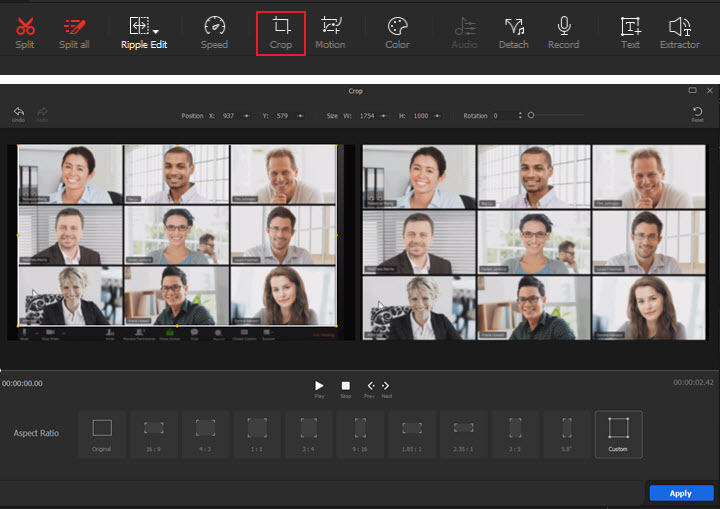Click the Split all tool
The width and height of the screenshot is (720, 509).
[x=74, y=31]
